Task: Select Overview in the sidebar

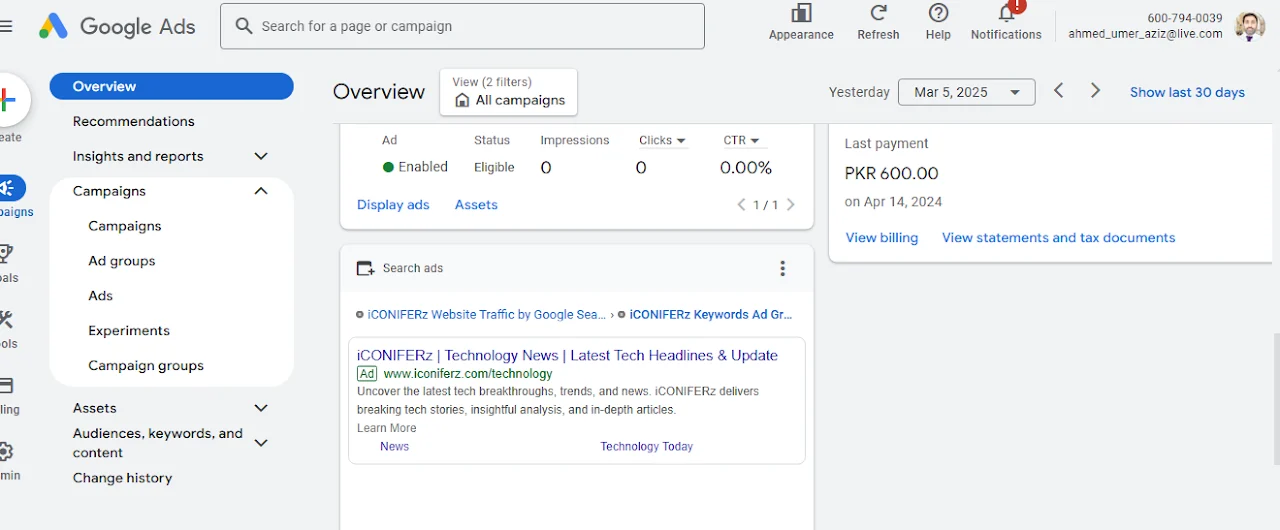Action: (171, 86)
